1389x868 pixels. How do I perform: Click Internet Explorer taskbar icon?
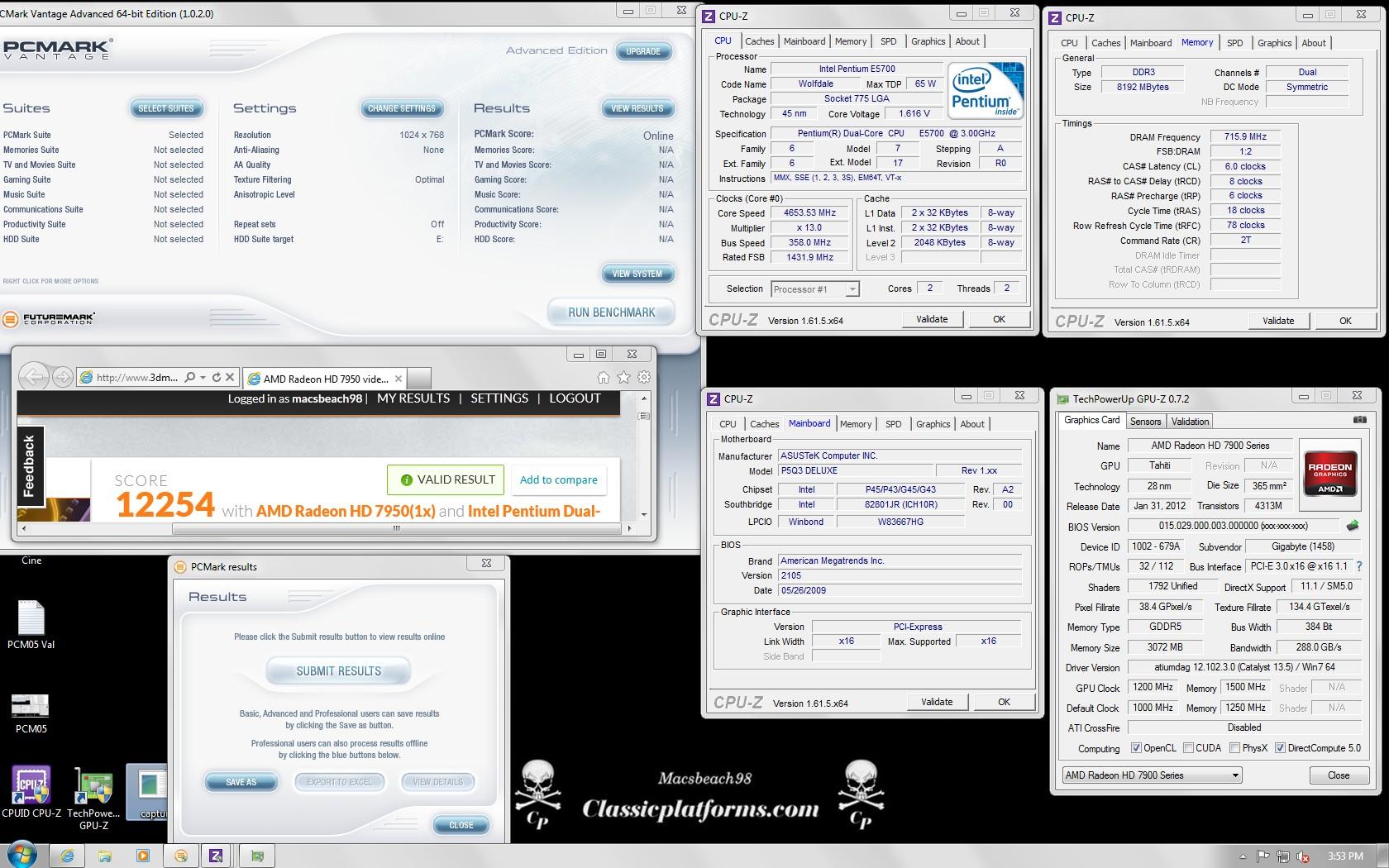click(x=67, y=856)
